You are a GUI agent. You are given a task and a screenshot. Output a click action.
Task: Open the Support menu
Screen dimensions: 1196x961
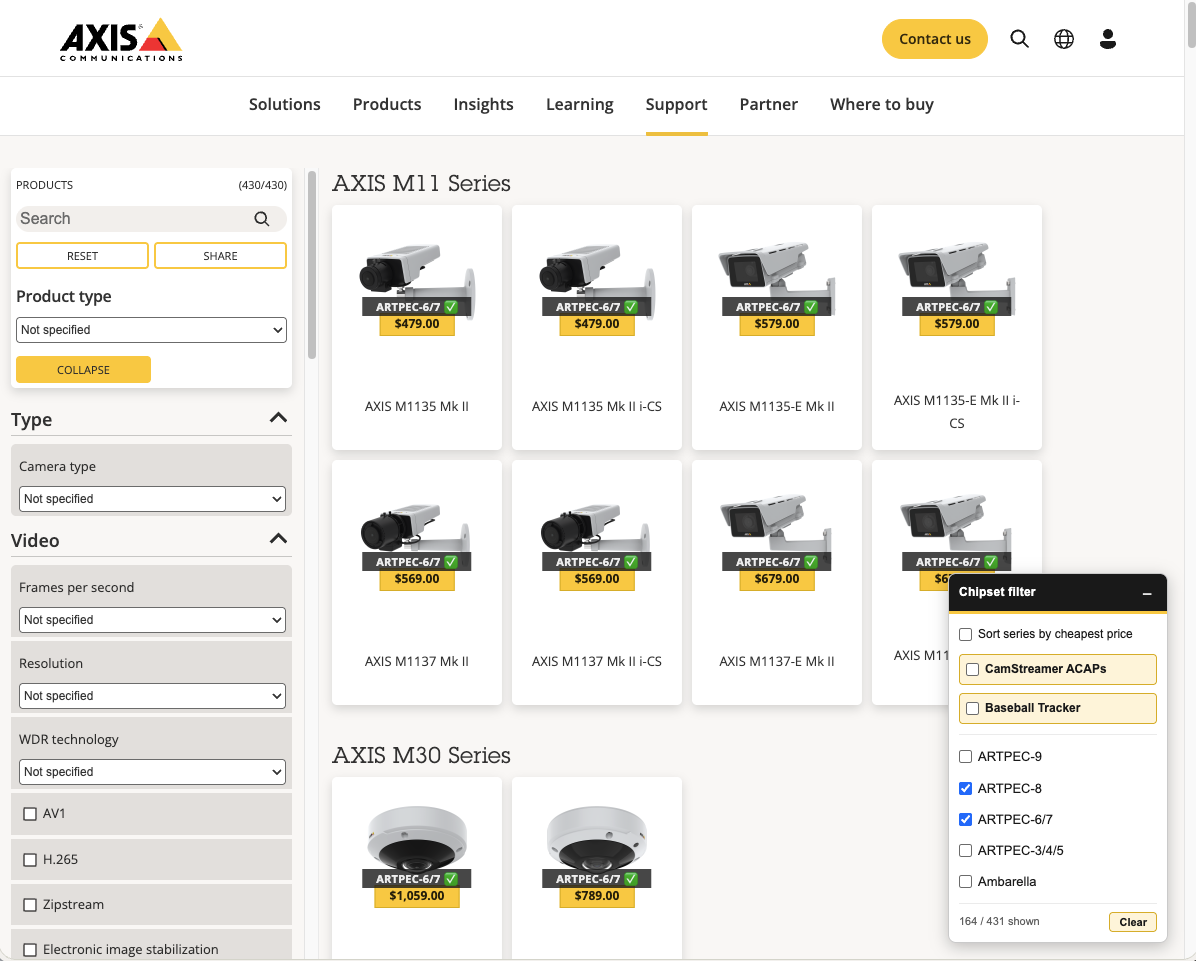click(x=677, y=104)
